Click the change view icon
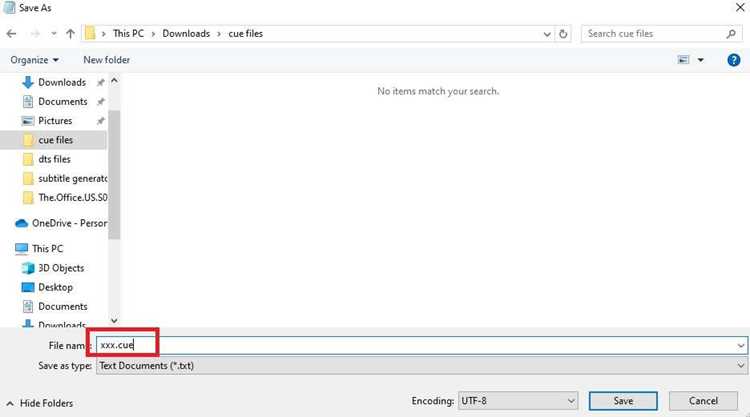The height and width of the screenshot is (417, 750). [x=683, y=60]
